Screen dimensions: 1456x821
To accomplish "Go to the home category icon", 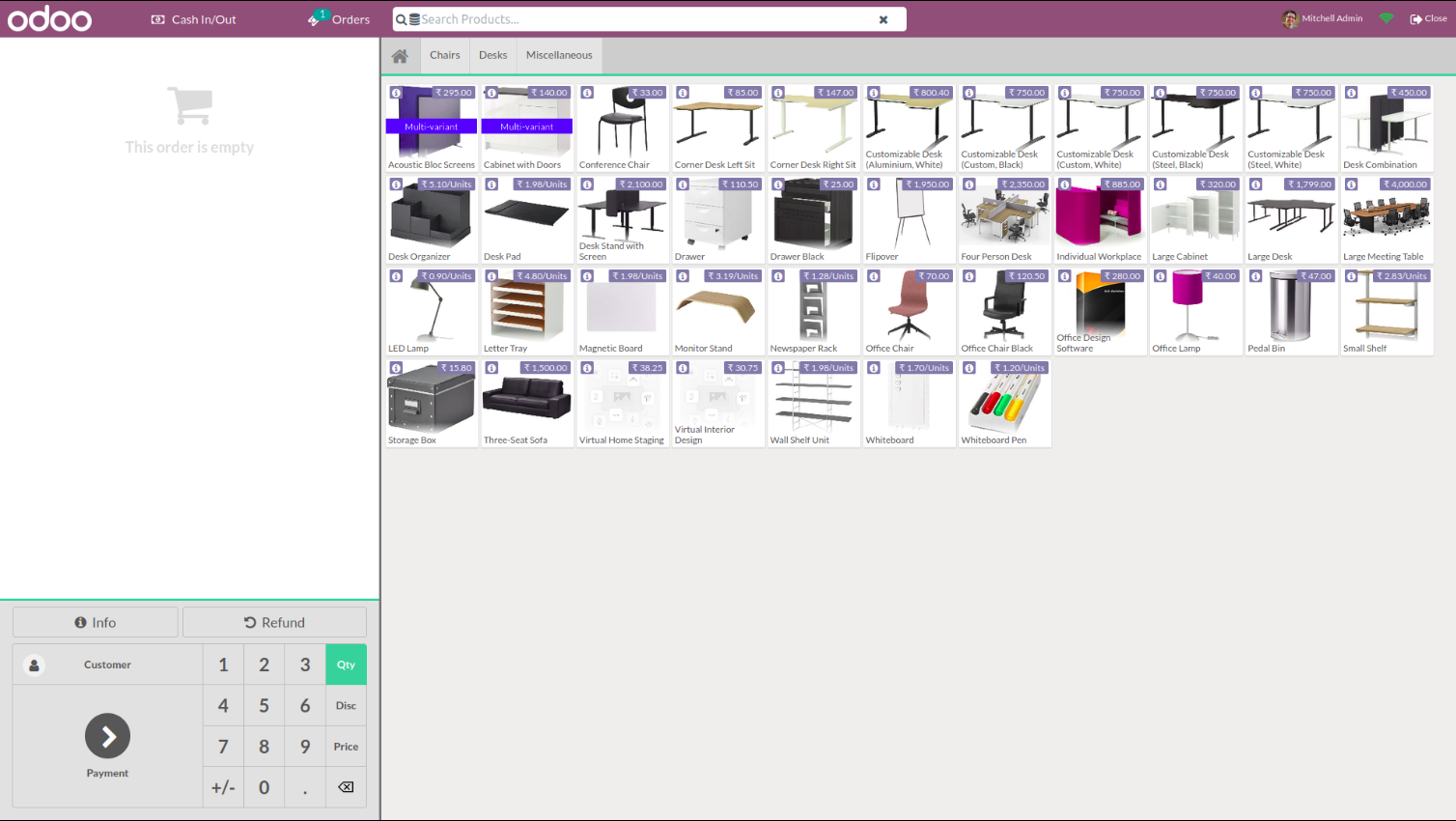I will point(400,56).
